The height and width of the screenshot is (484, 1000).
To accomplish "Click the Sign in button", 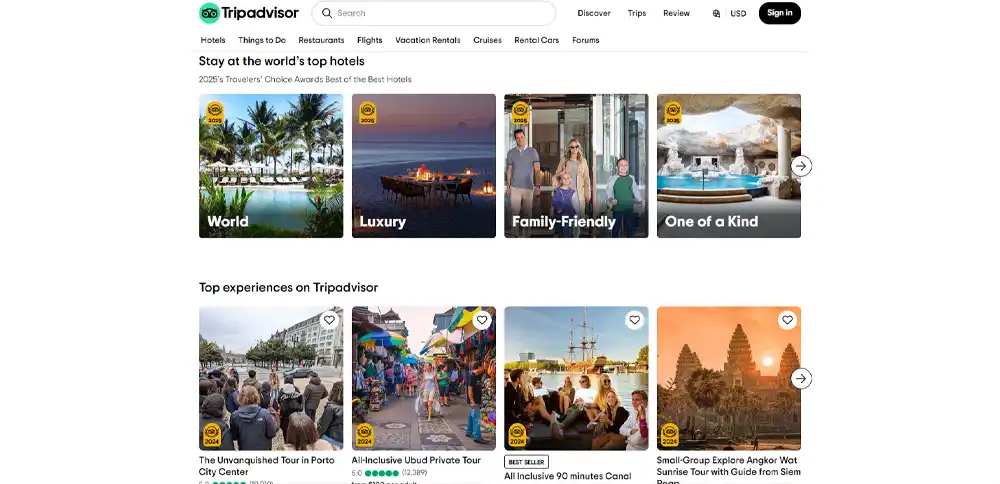I will pyautogui.click(x=779, y=13).
